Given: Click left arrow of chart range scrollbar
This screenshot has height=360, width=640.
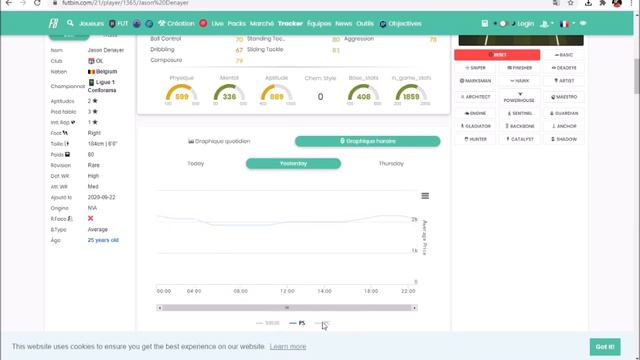Looking at the screenshot, I should pos(160,308).
